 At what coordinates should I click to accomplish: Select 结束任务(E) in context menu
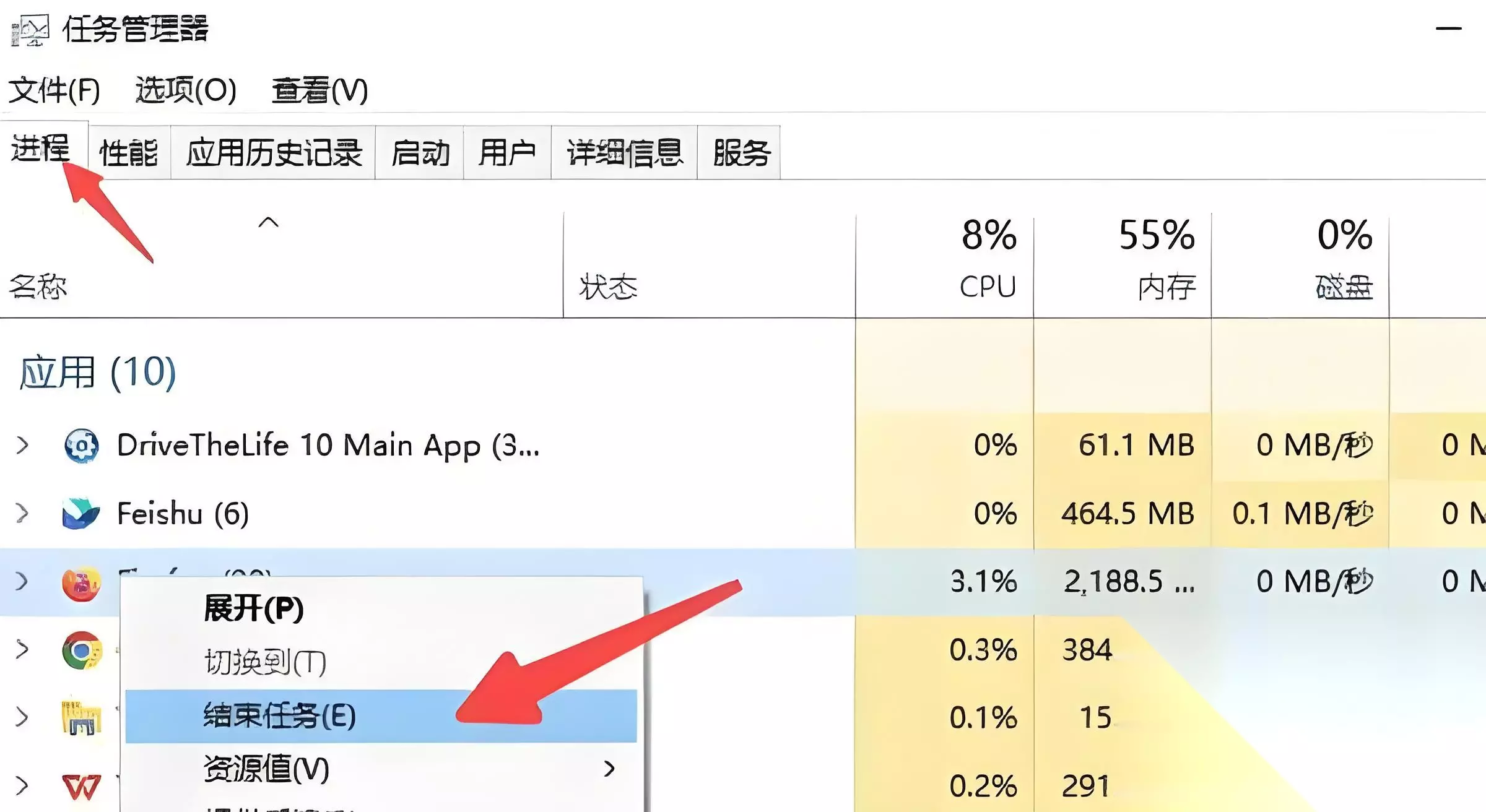(280, 716)
